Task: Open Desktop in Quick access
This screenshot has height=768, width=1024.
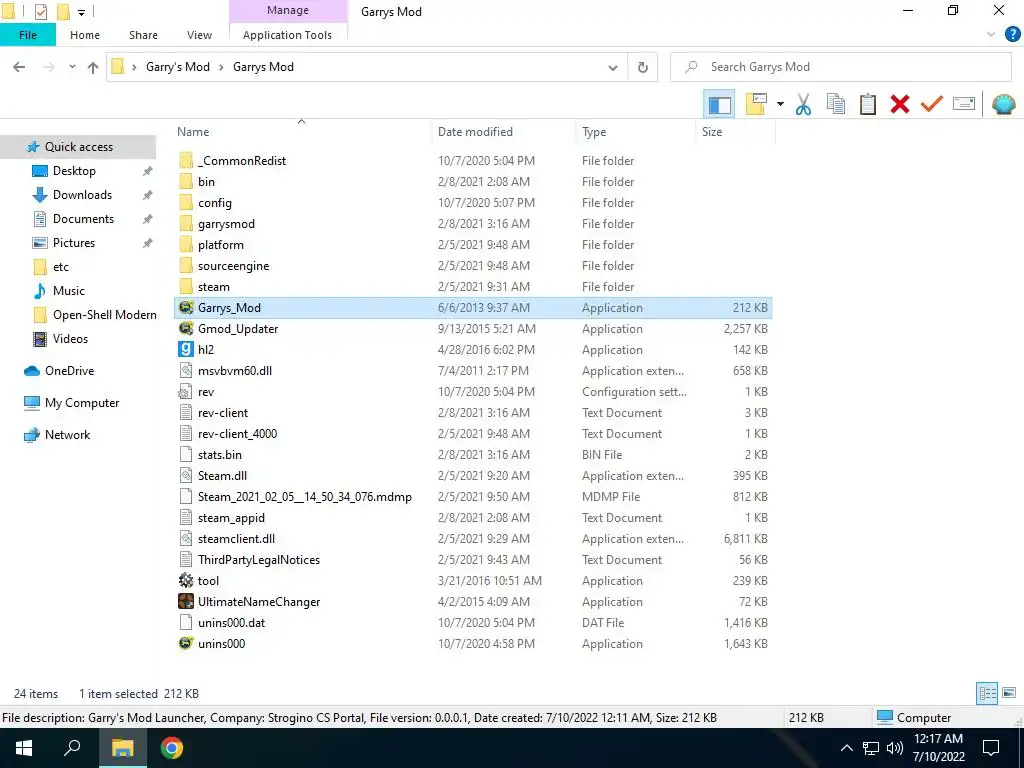Action: click(x=74, y=171)
